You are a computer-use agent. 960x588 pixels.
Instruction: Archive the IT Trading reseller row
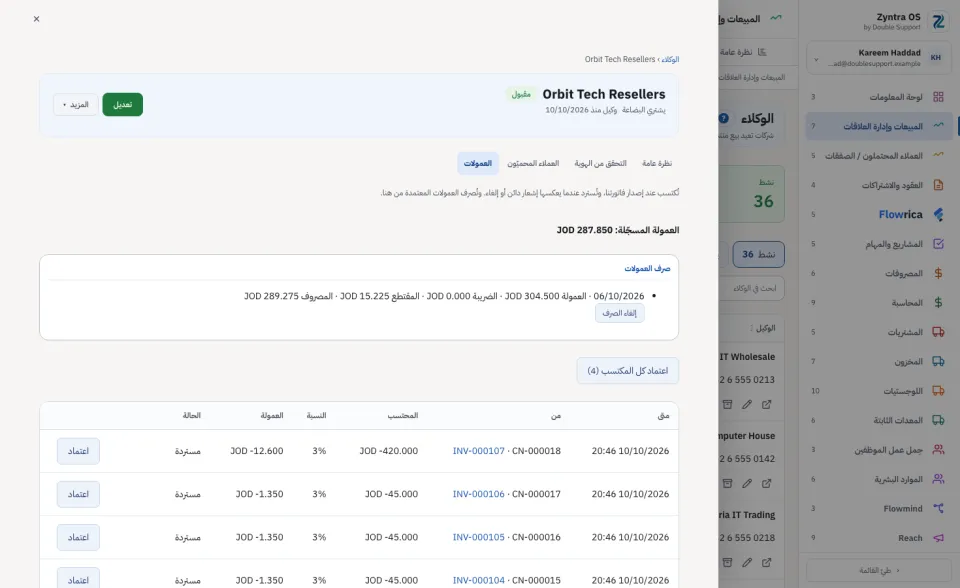tap(727, 562)
